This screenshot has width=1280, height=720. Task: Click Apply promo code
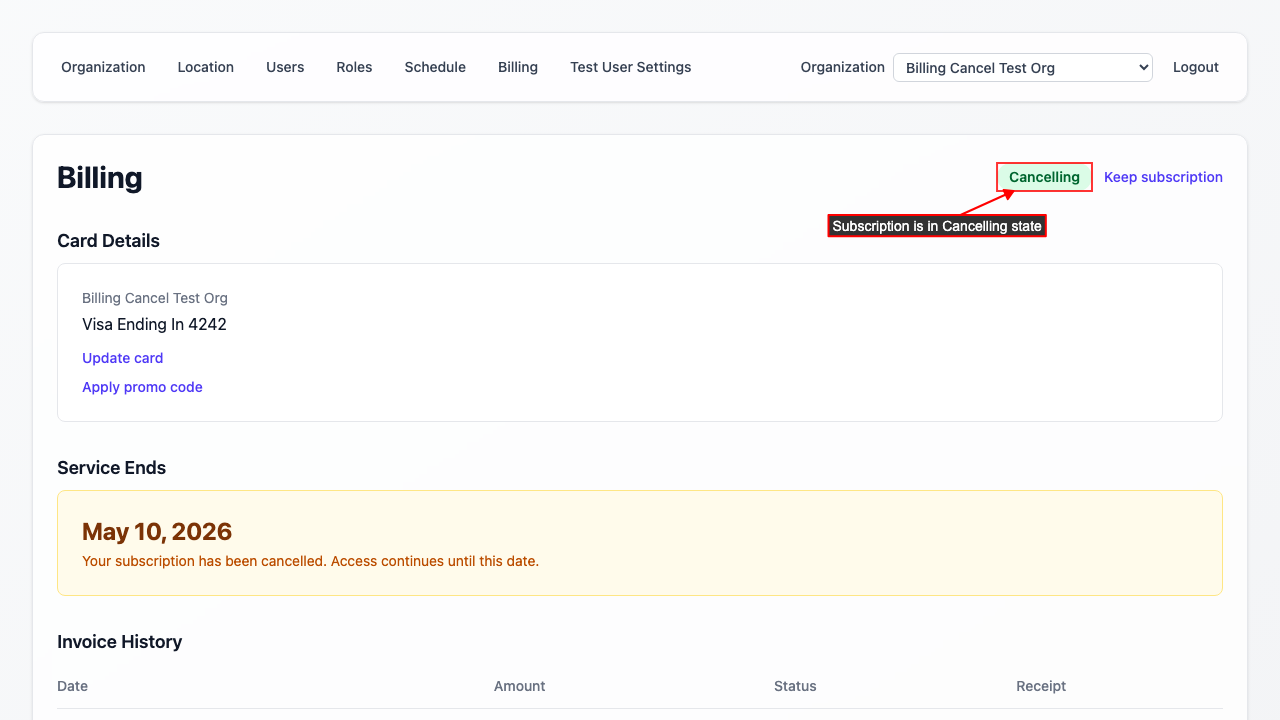[142, 387]
